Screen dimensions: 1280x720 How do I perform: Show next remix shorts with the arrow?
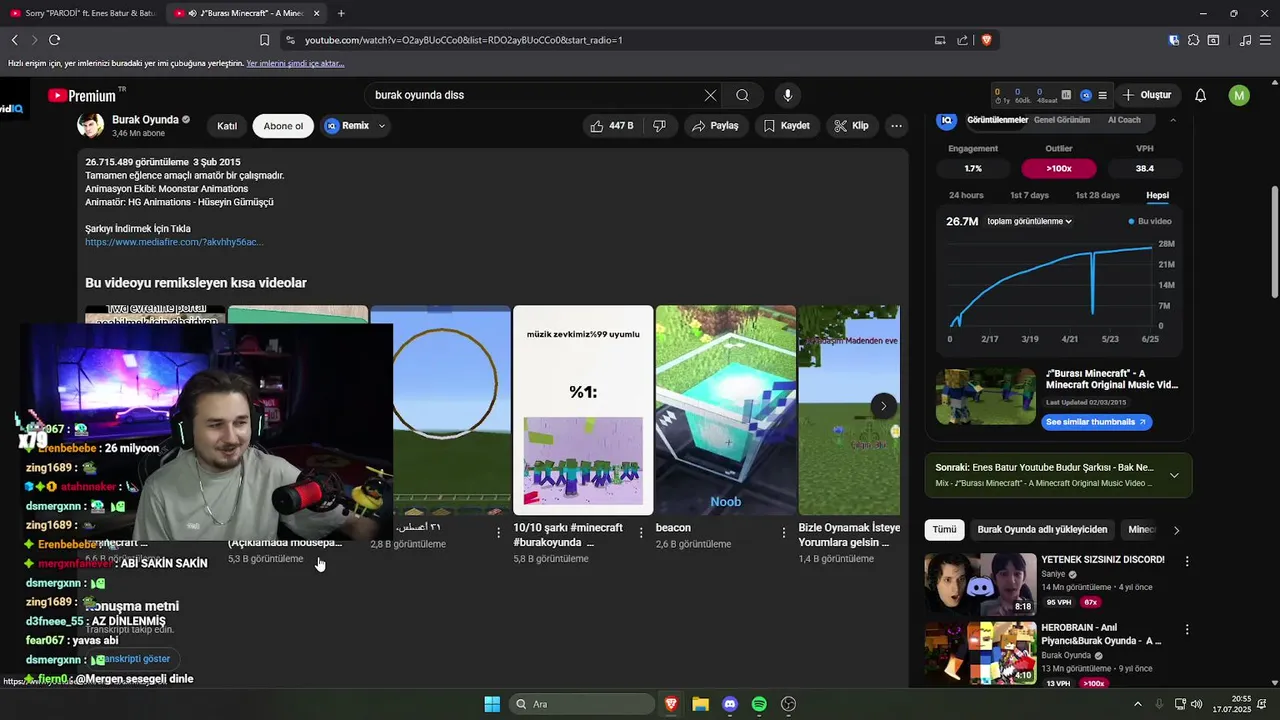[883, 406]
